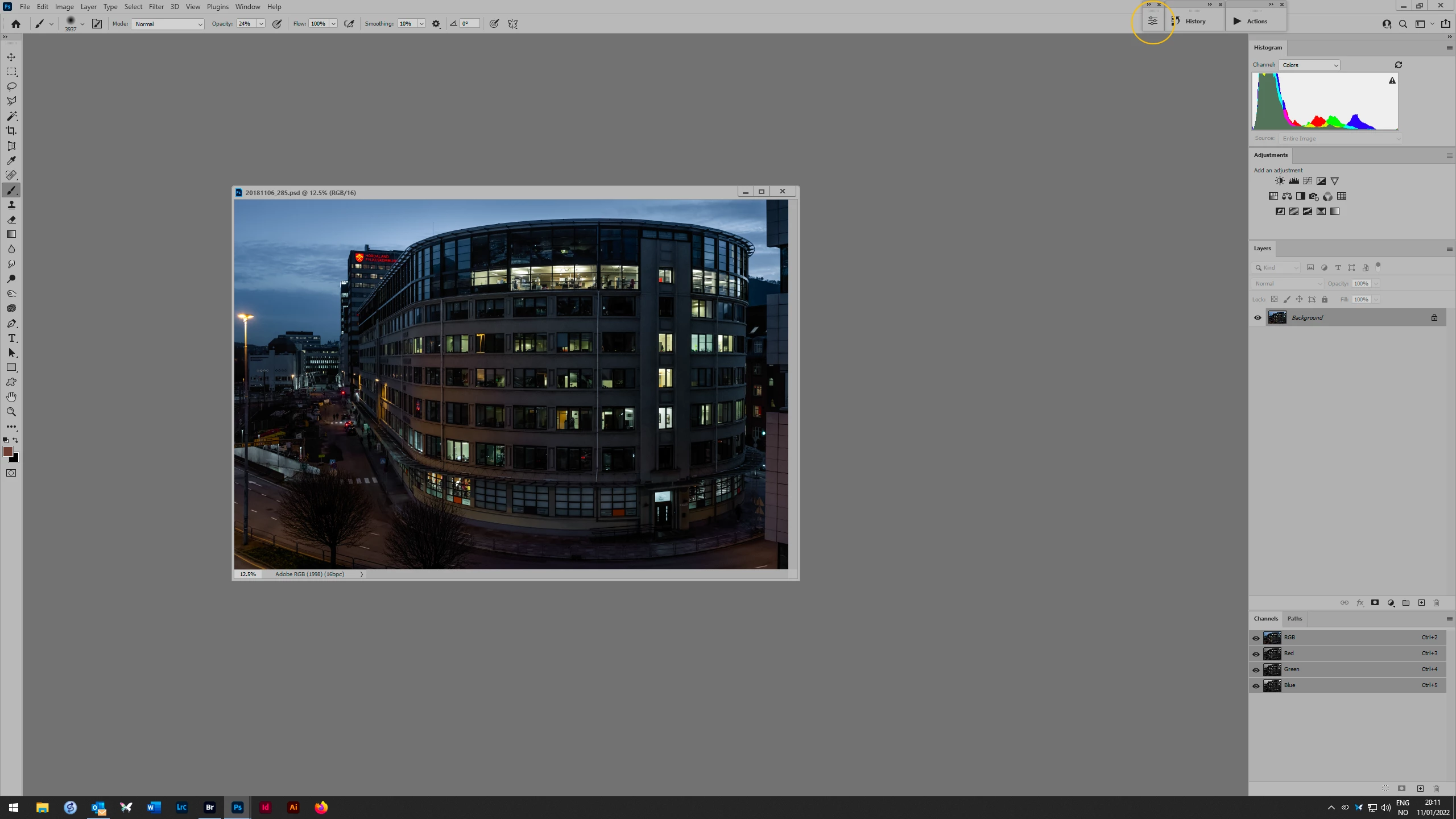
Task: Add a Curves adjustment
Action: 1308,181
